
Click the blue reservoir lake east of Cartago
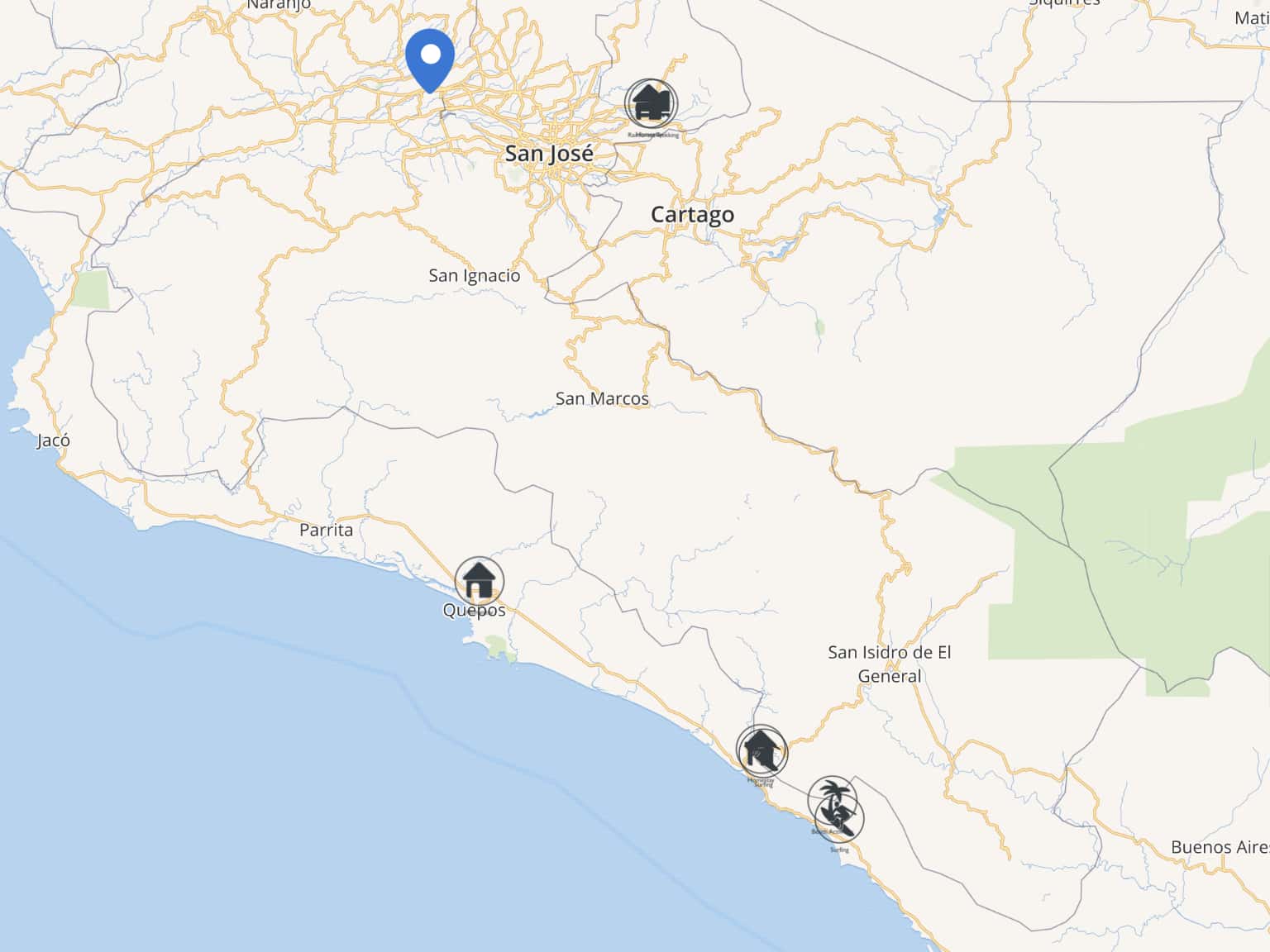click(x=781, y=249)
